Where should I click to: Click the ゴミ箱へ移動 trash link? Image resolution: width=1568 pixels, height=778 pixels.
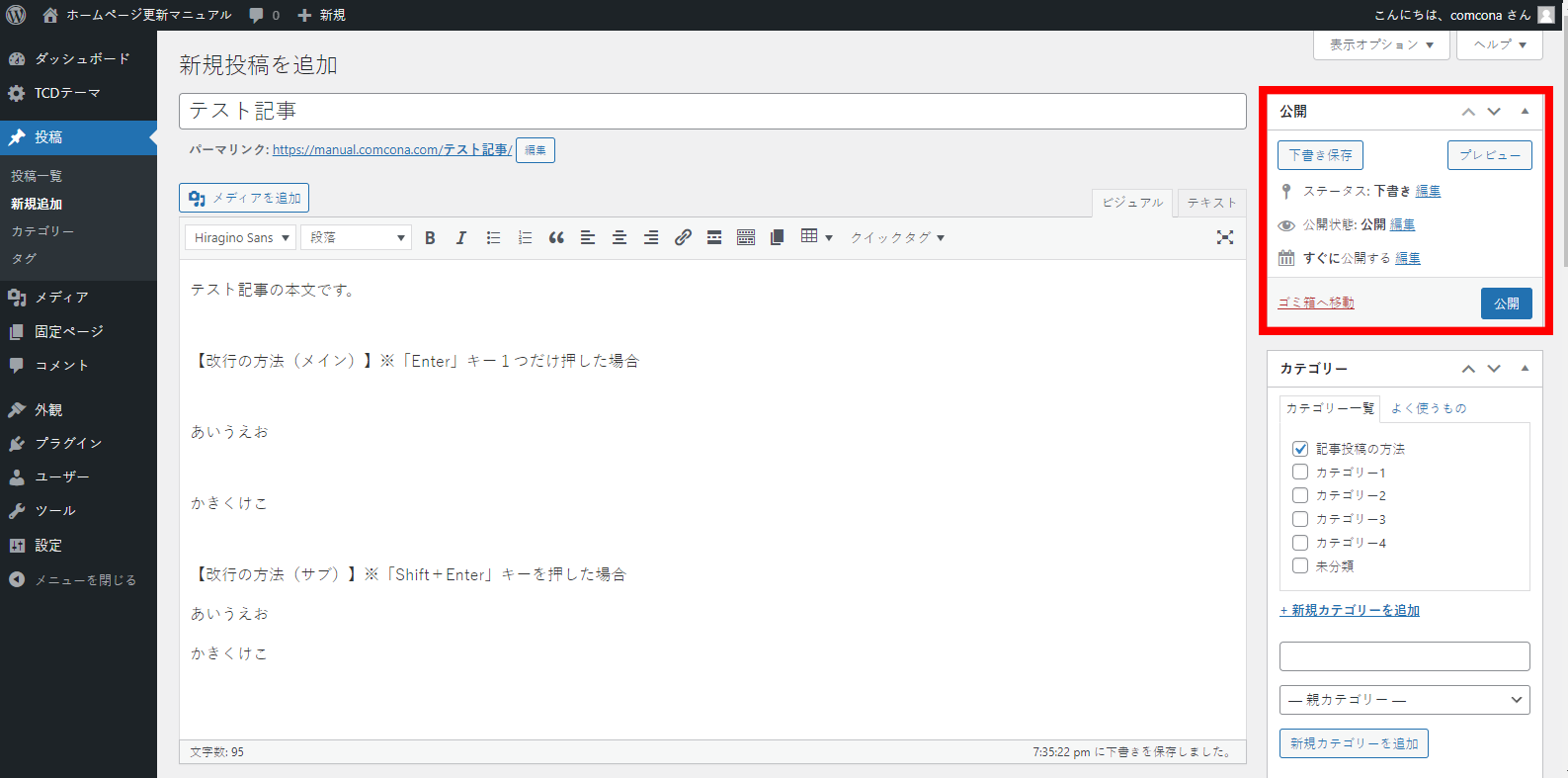pos(1316,303)
